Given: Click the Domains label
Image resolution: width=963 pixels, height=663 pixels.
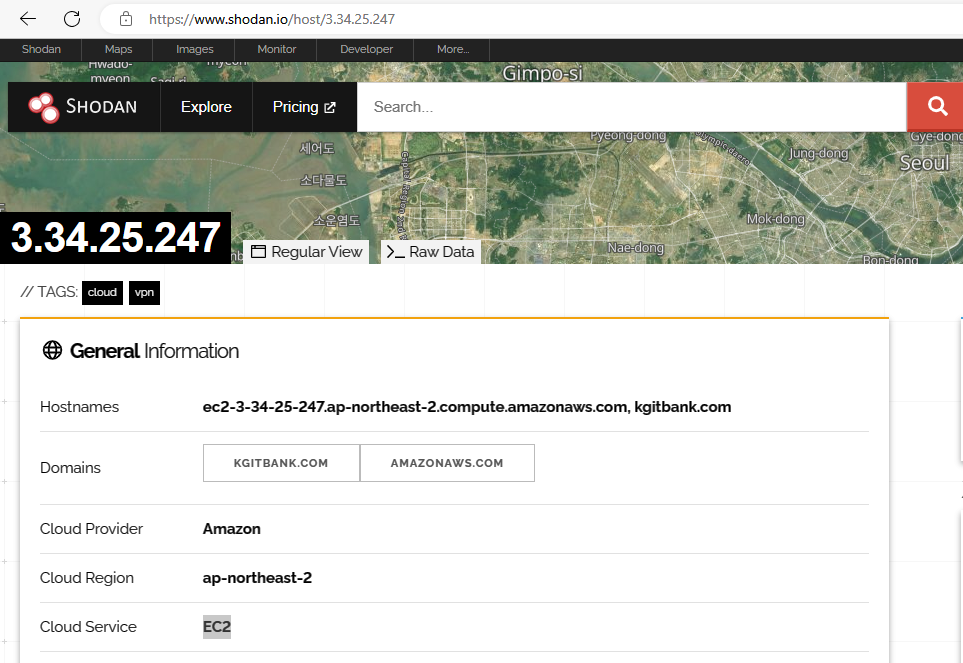Looking at the screenshot, I should 70,468.
